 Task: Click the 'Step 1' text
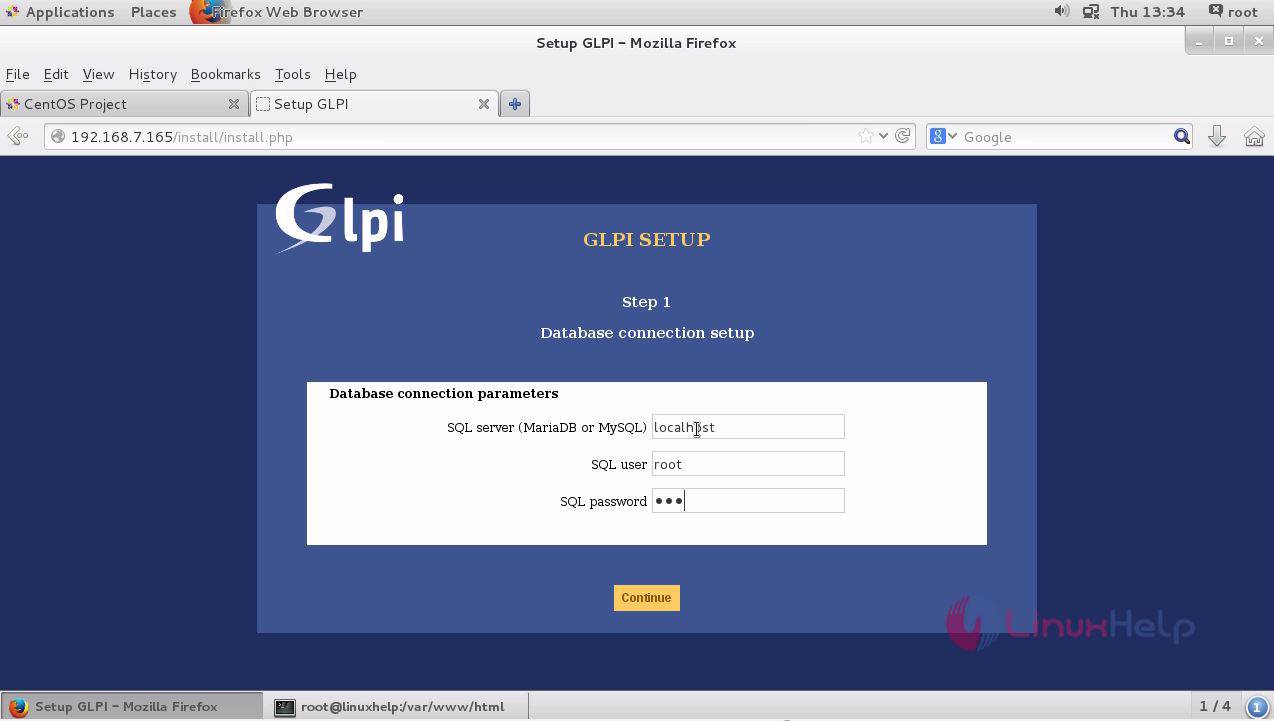(646, 302)
